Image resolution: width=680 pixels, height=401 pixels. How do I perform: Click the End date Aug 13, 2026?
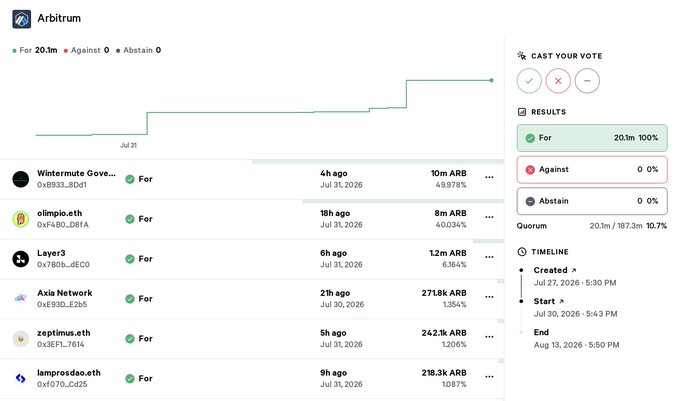click(576, 345)
